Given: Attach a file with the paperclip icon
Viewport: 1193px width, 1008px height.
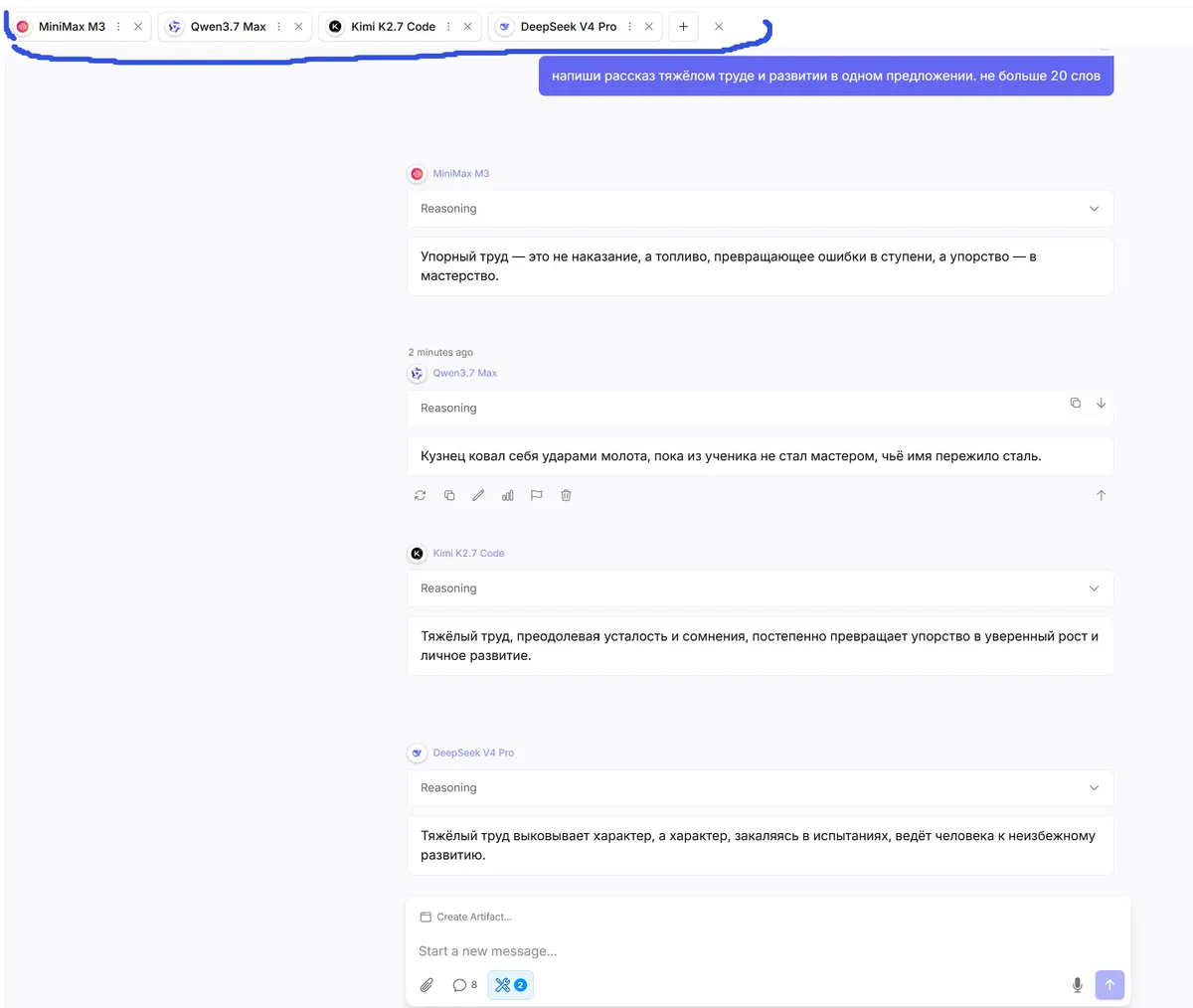Looking at the screenshot, I should [426, 985].
